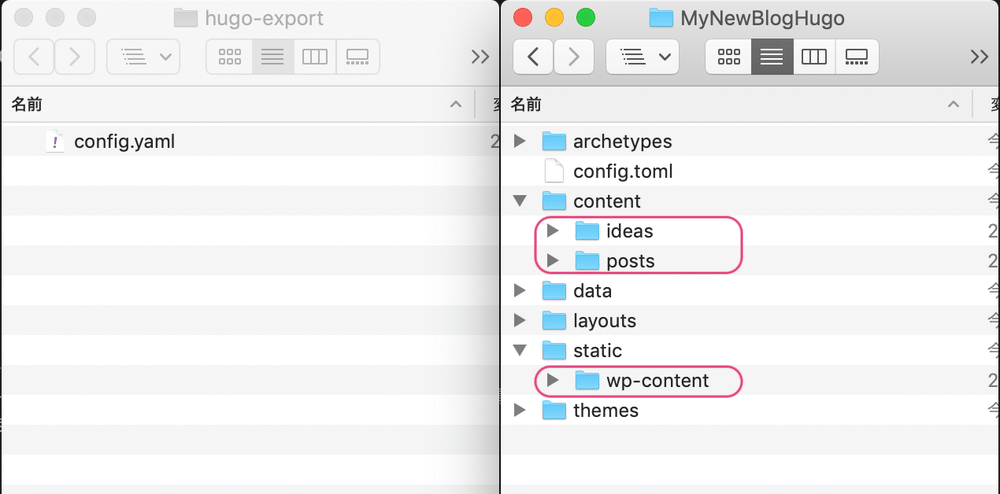Select column view in MyNewBlogHugo window
Image resolution: width=1000 pixels, height=494 pixels.
coord(814,57)
